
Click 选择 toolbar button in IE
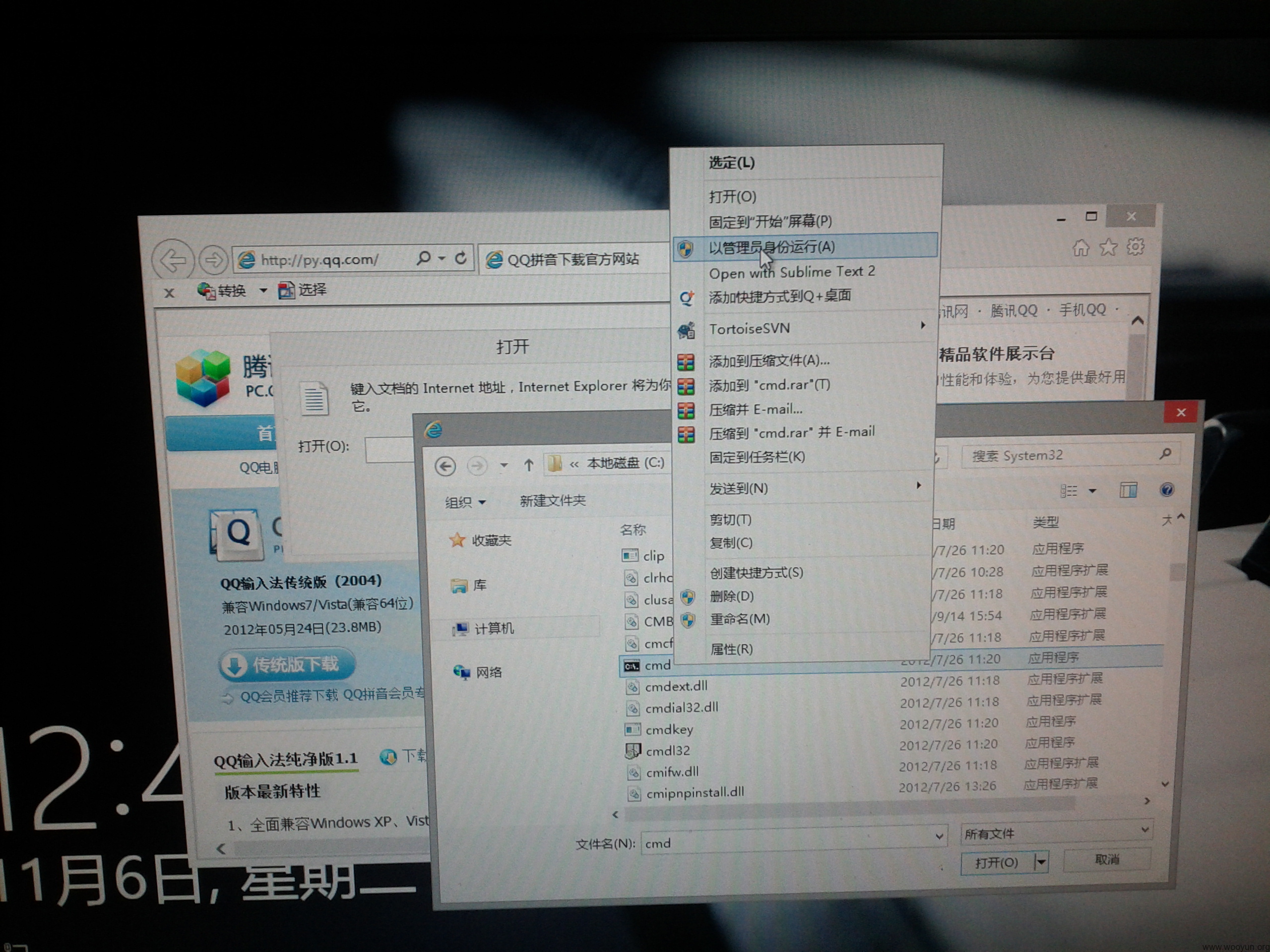303,290
